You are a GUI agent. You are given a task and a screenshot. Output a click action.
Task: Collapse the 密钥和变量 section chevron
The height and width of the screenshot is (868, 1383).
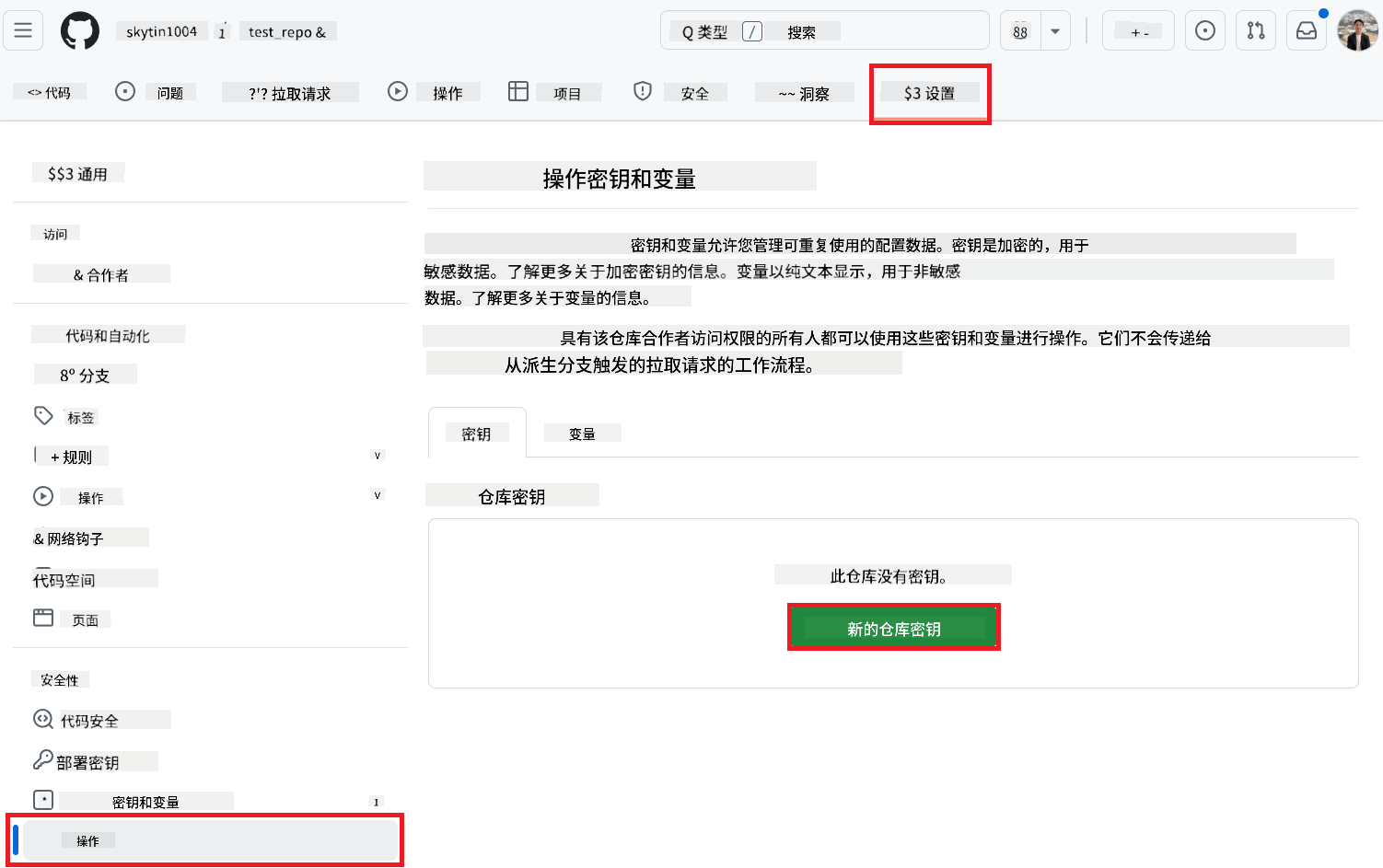pos(376,802)
